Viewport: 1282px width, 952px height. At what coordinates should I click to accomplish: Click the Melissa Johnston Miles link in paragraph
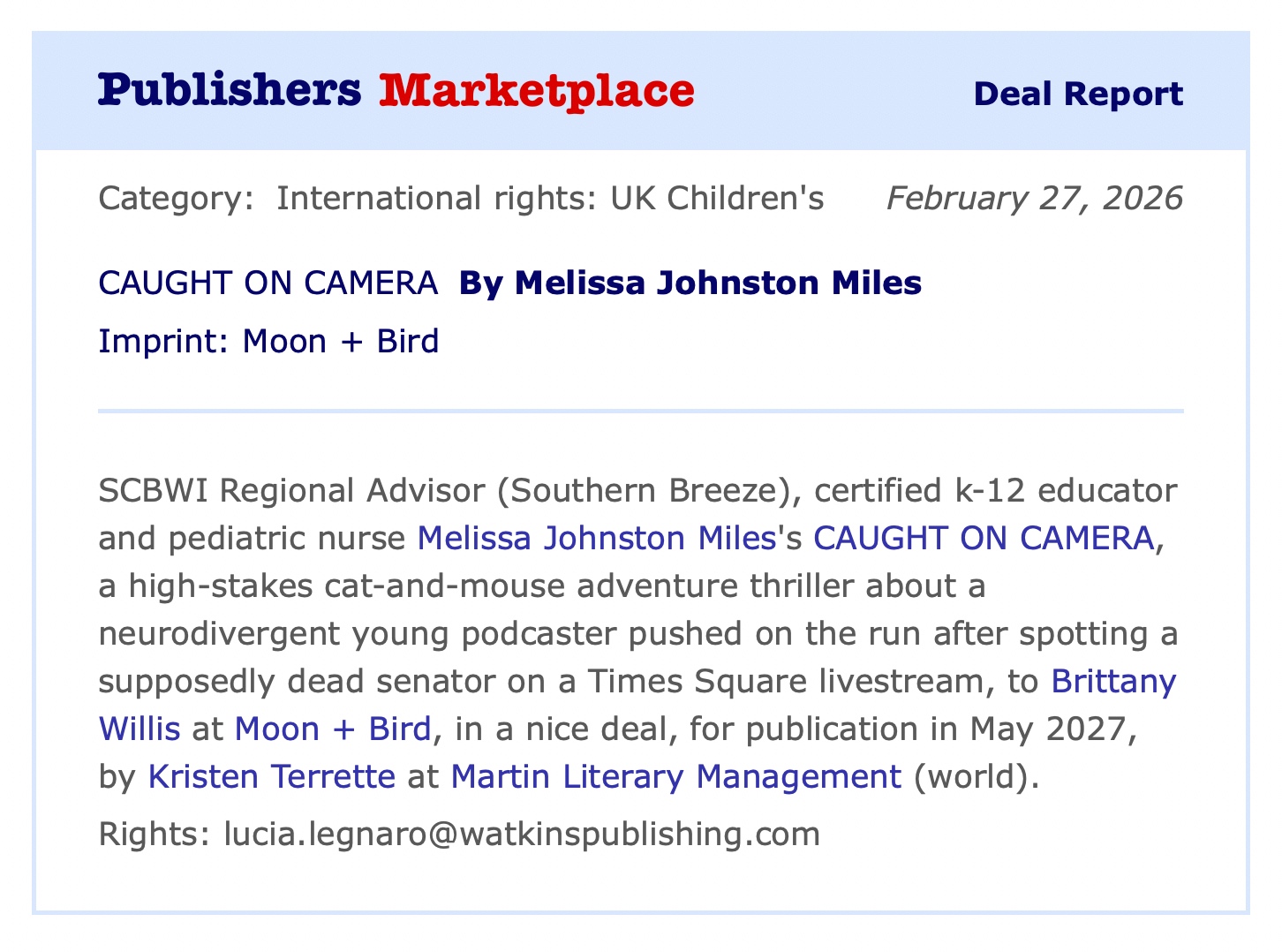(x=596, y=538)
